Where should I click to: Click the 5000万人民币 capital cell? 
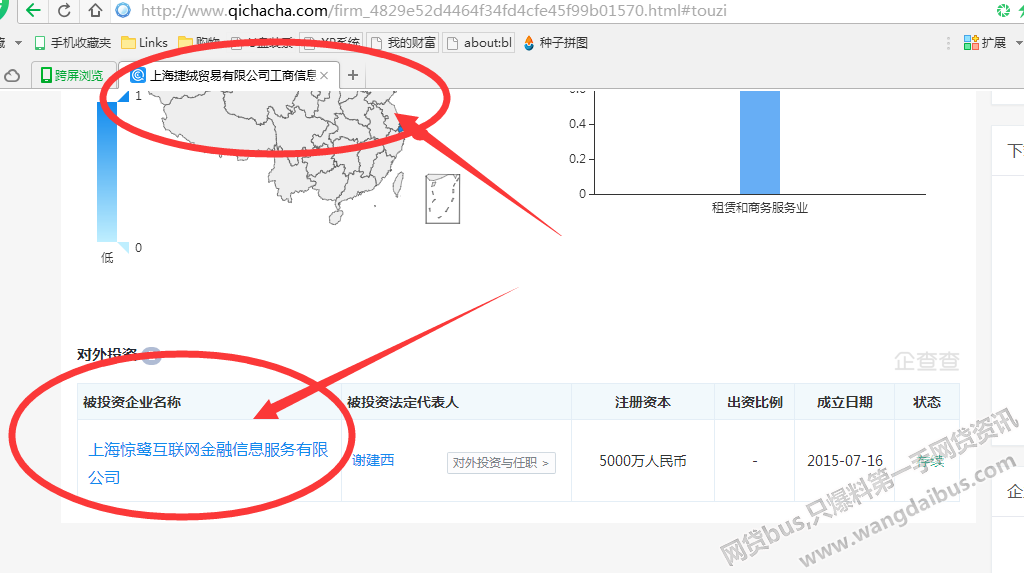[643, 461]
